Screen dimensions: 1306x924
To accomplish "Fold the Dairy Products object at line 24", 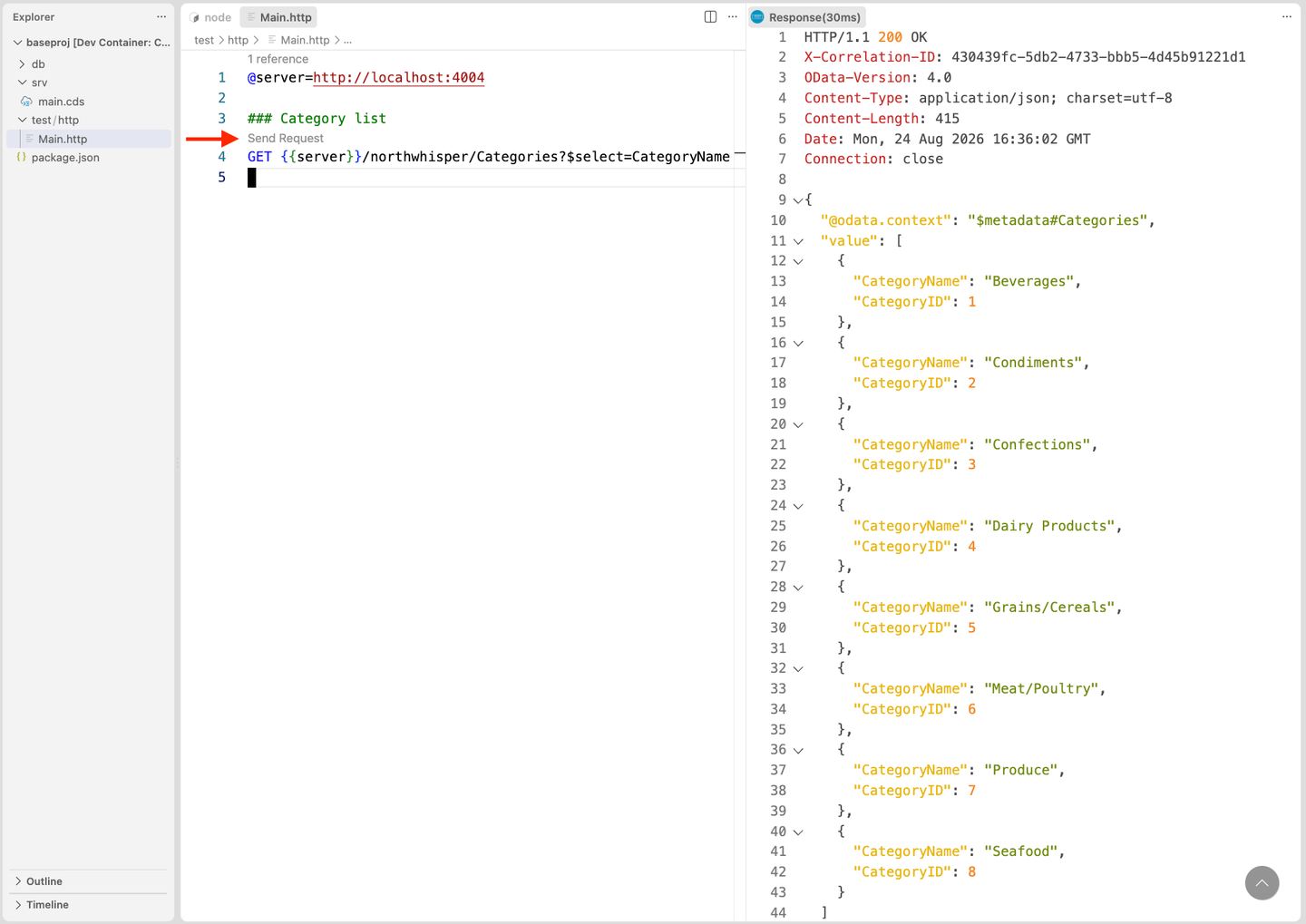I will [798, 506].
